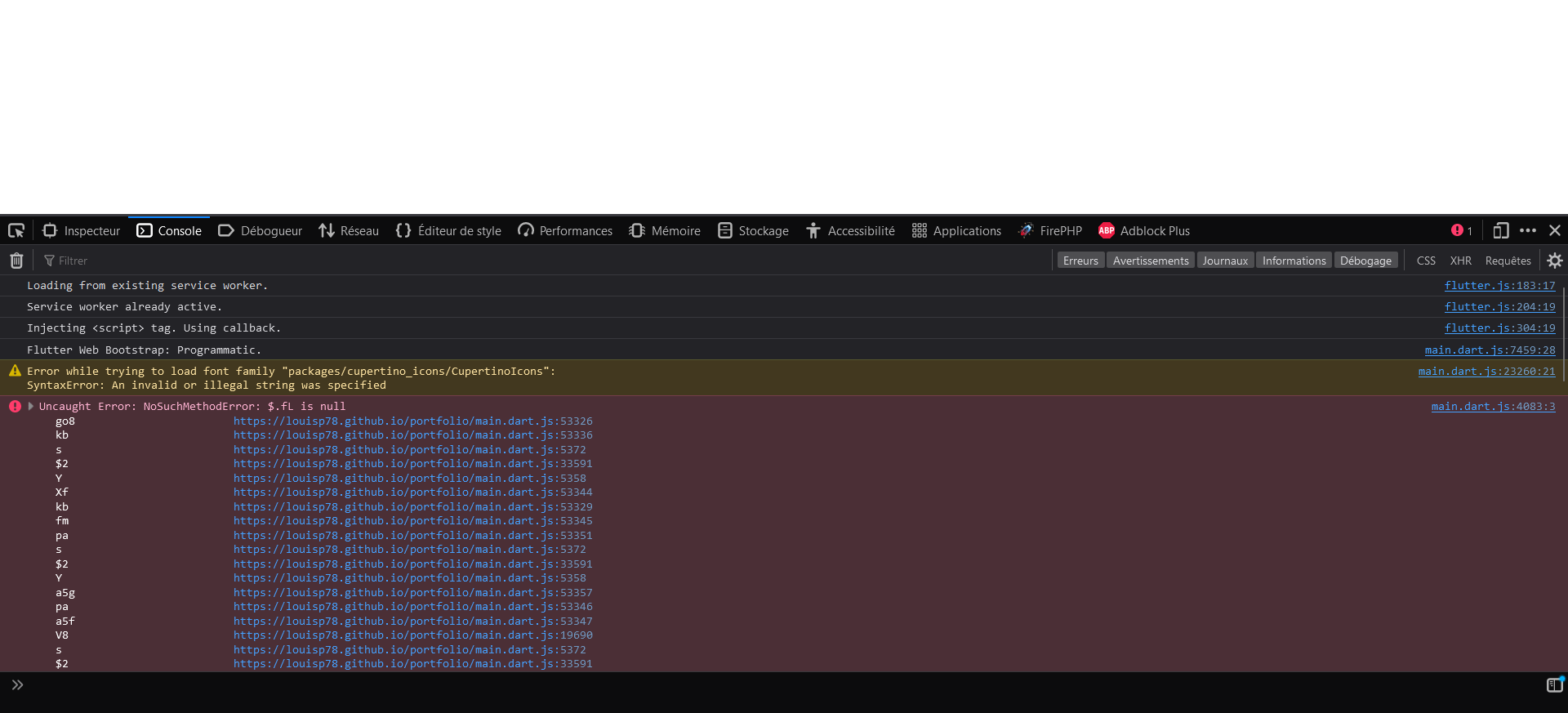Open stack link main.dart.js:53345
The width and height of the screenshot is (1568, 713).
[x=413, y=521]
